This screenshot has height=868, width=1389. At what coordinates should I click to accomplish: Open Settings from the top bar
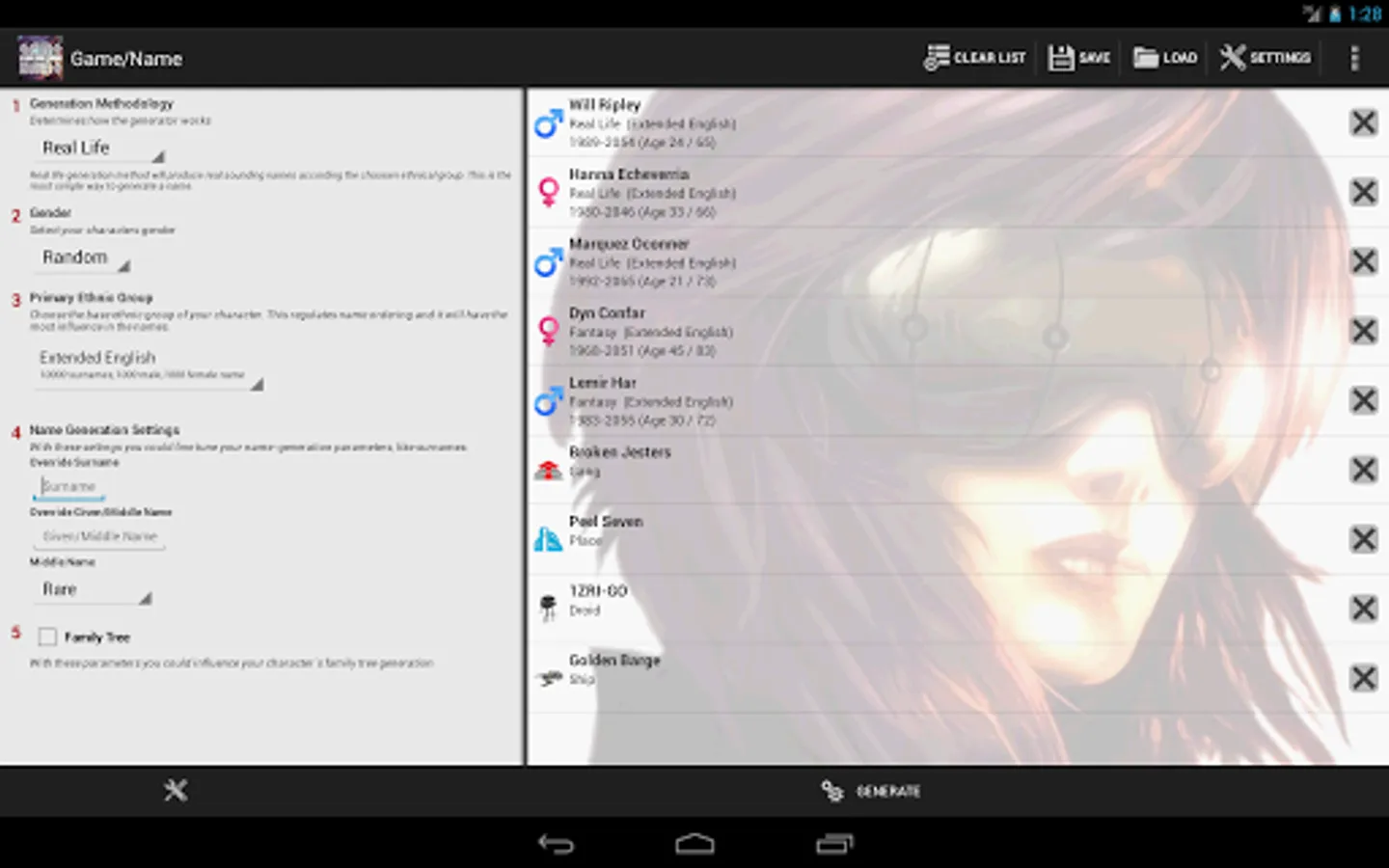(1265, 58)
